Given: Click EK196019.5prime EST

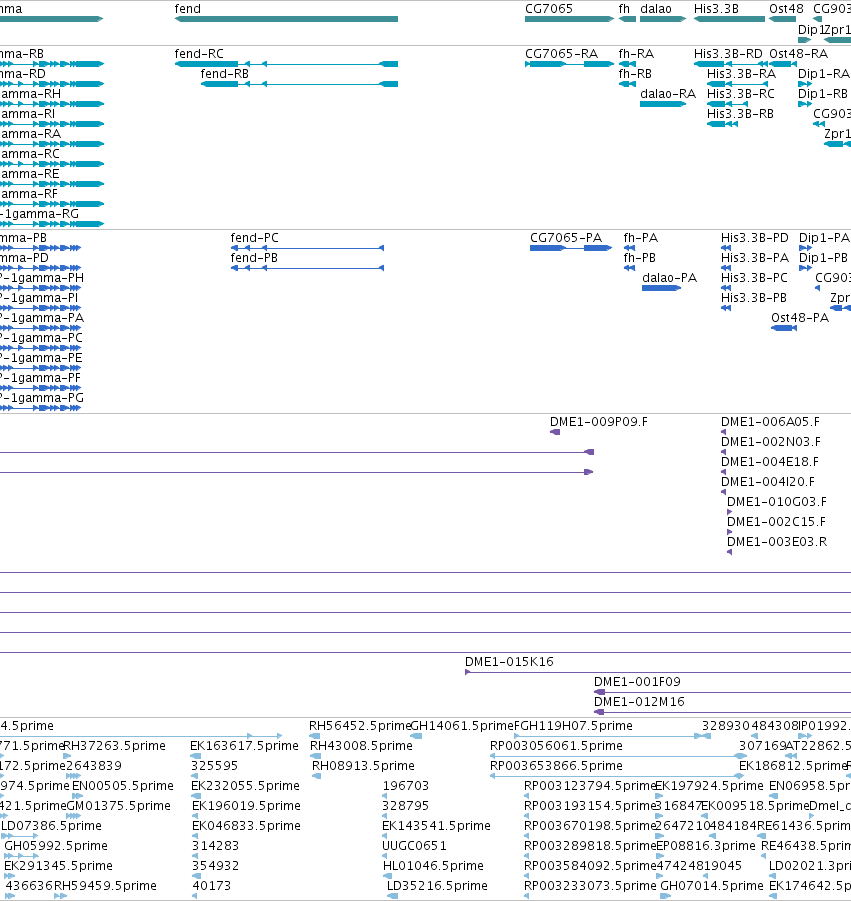Looking at the screenshot, I should [196, 816].
